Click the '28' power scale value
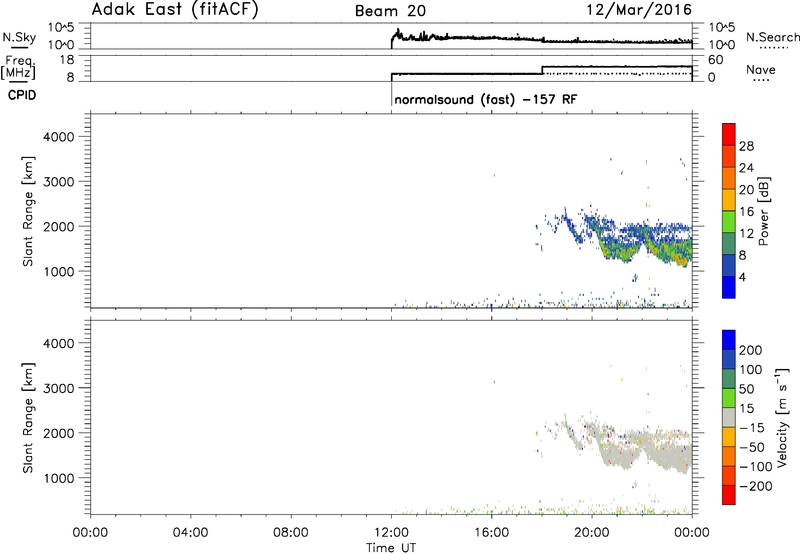 tap(746, 146)
